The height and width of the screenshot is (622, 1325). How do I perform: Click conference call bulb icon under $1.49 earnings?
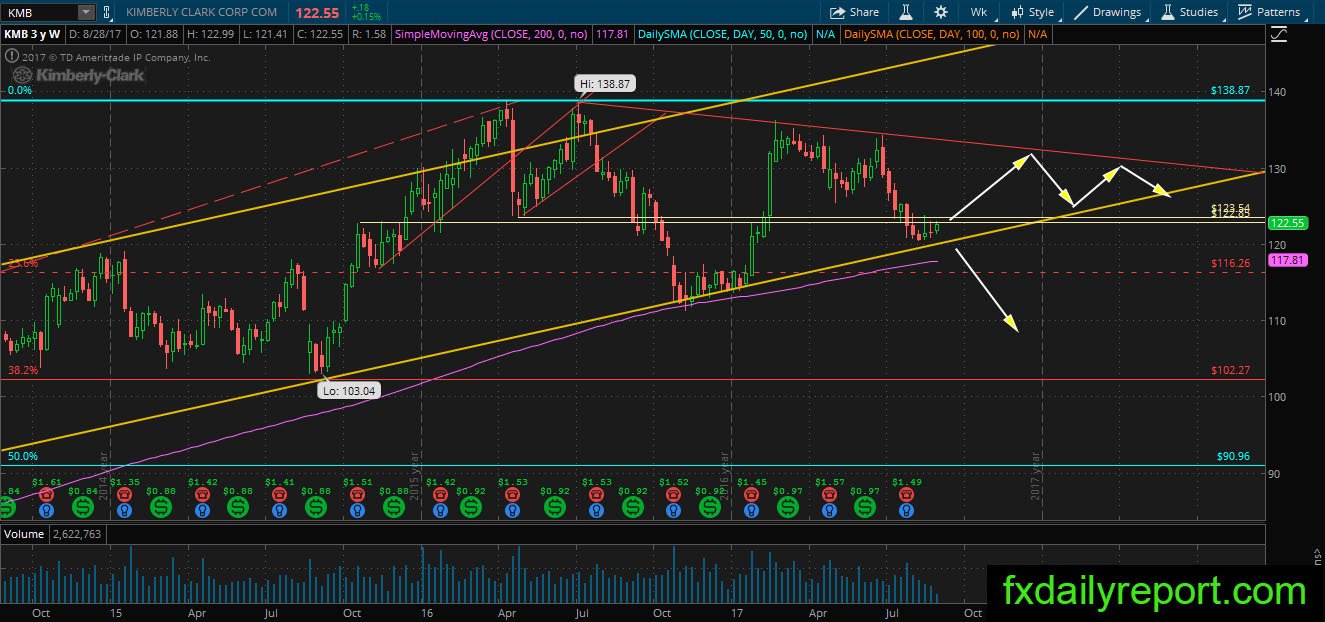pos(906,508)
